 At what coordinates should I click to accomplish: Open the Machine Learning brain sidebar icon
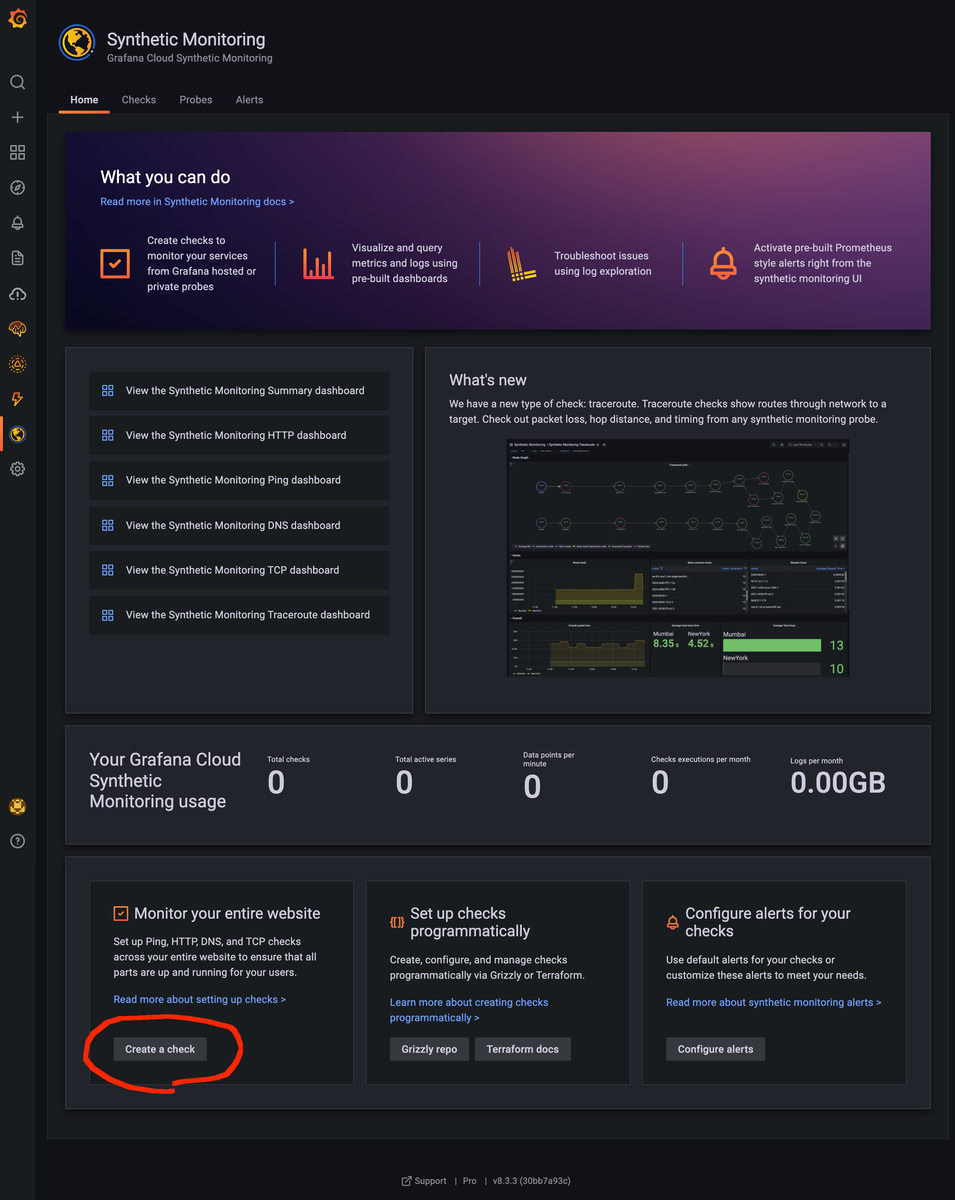(x=17, y=328)
